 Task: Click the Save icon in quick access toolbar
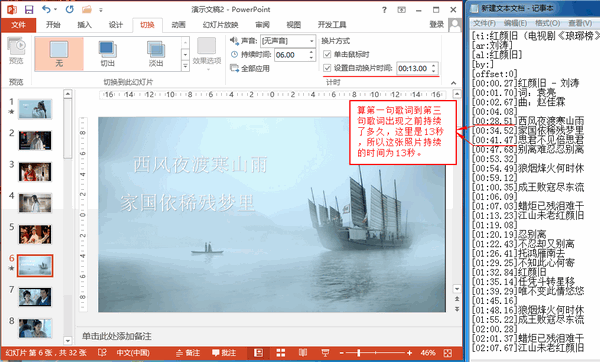[x=29, y=9]
